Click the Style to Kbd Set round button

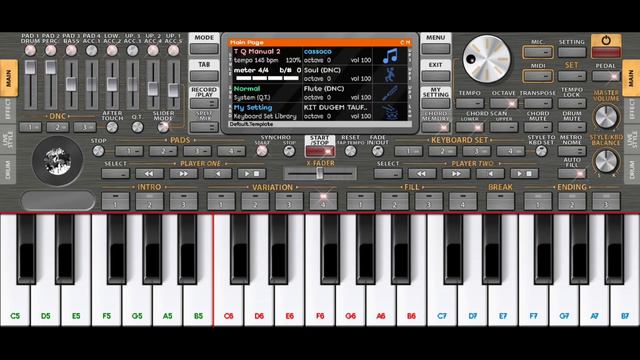coord(541,151)
